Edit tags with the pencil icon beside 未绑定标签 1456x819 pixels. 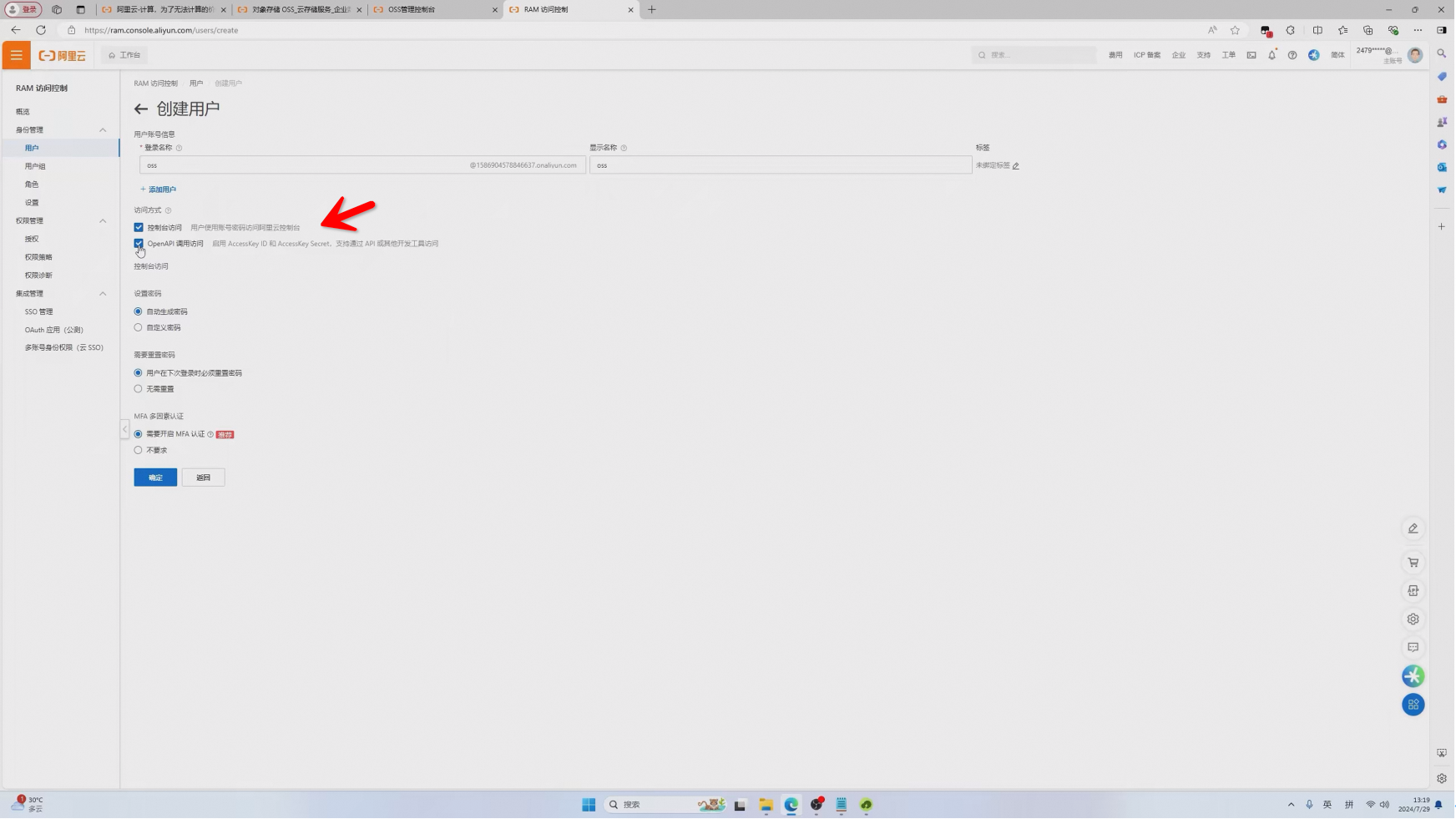pos(1016,166)
